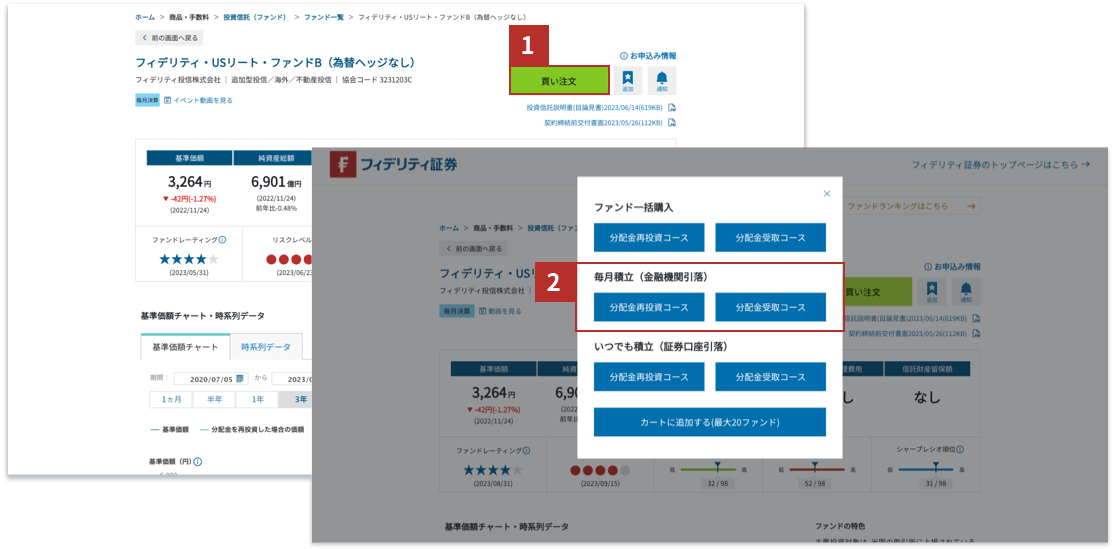Click info icon beside 基準価額（円） label
Image resolution: width=1112 pixels, height=549 pixels.
tap(198, 462)
